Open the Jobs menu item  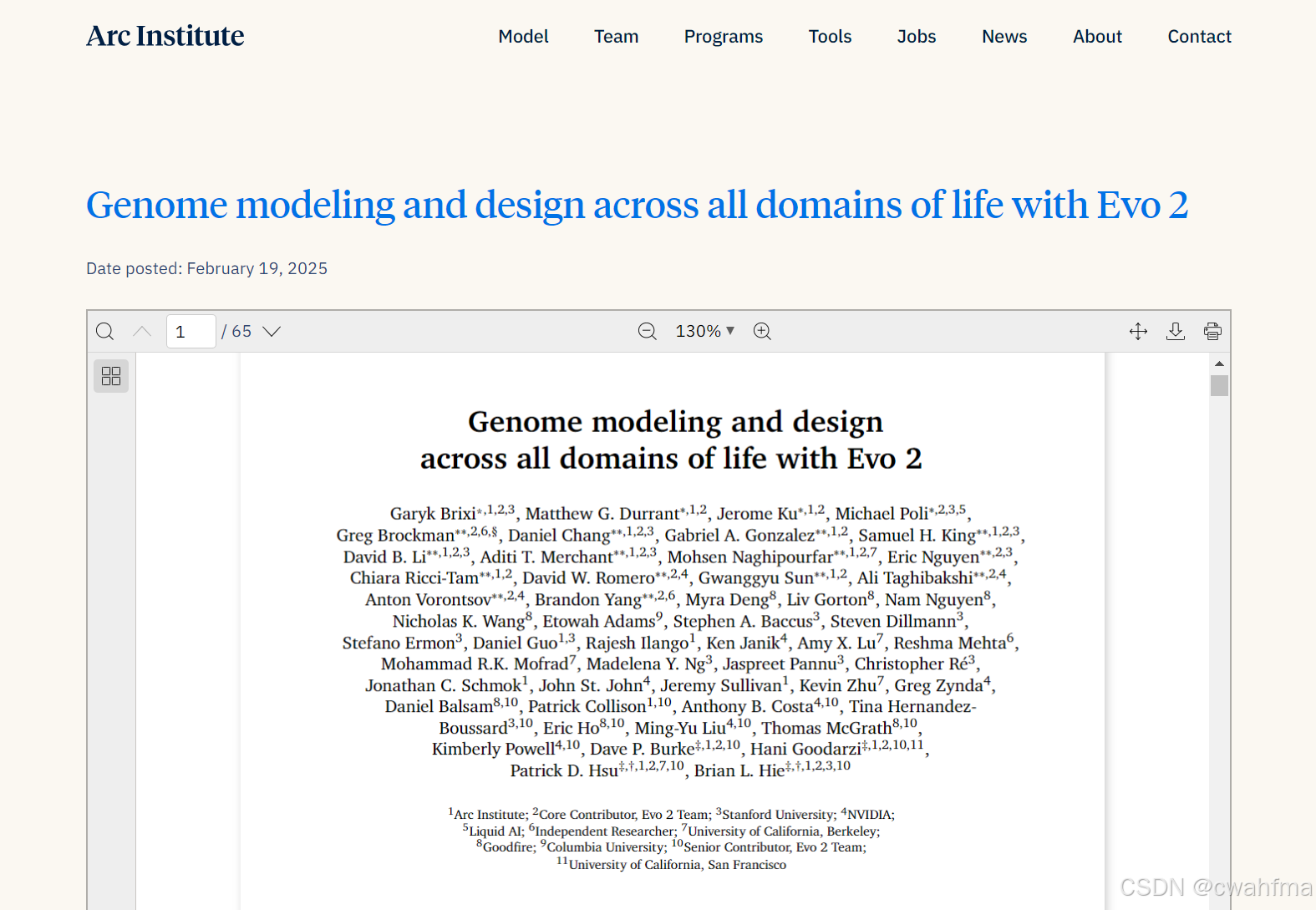(917, 37)
